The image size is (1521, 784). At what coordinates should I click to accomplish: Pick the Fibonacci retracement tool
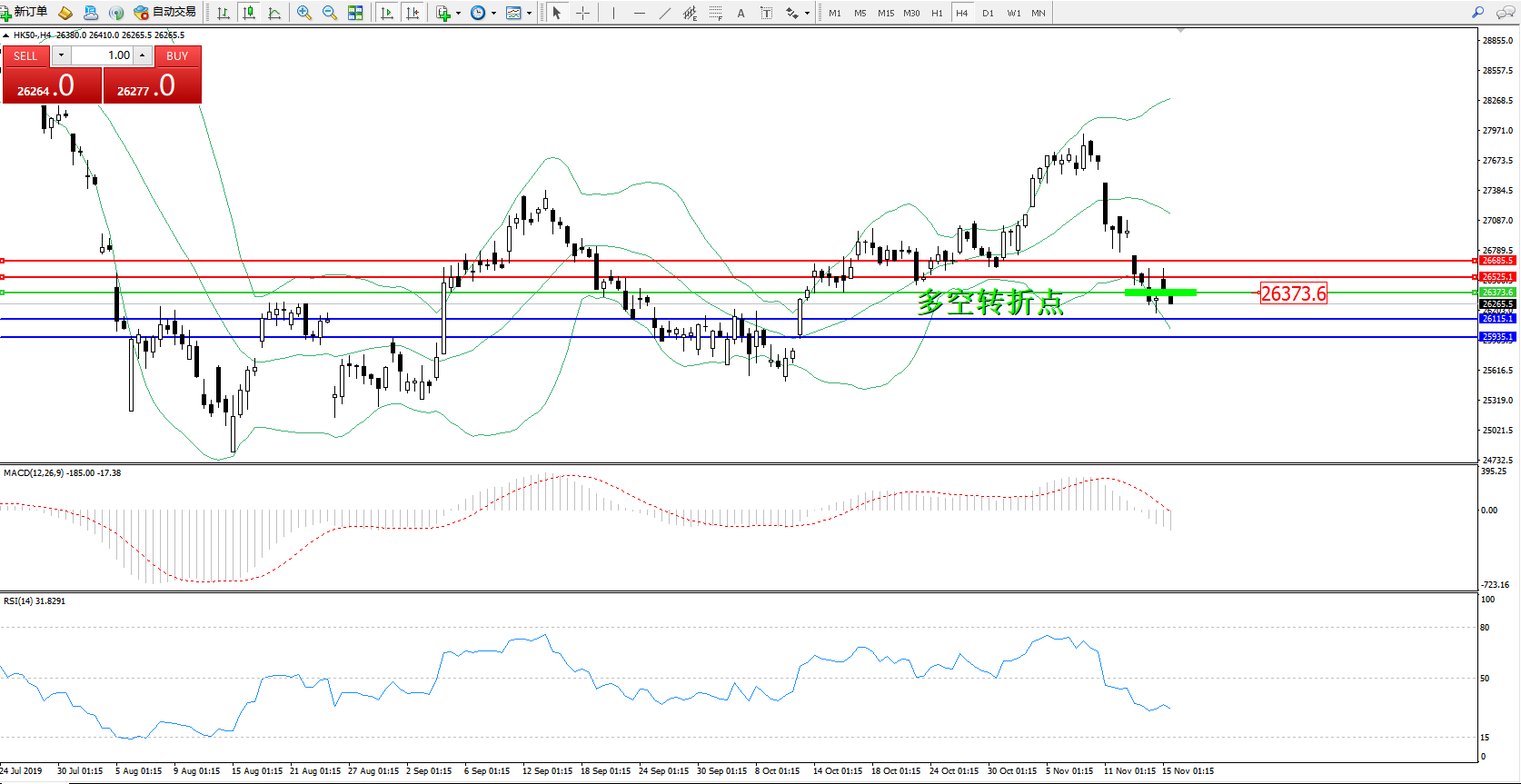pos(716,13)
